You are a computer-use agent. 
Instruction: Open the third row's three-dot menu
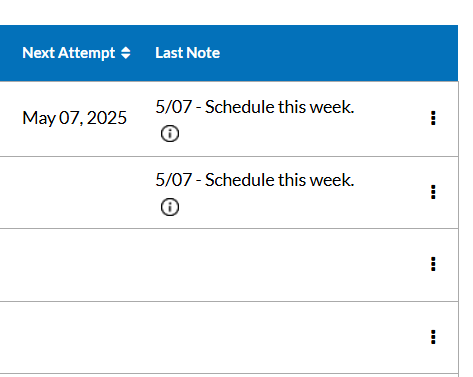click(x=433, y=264)
